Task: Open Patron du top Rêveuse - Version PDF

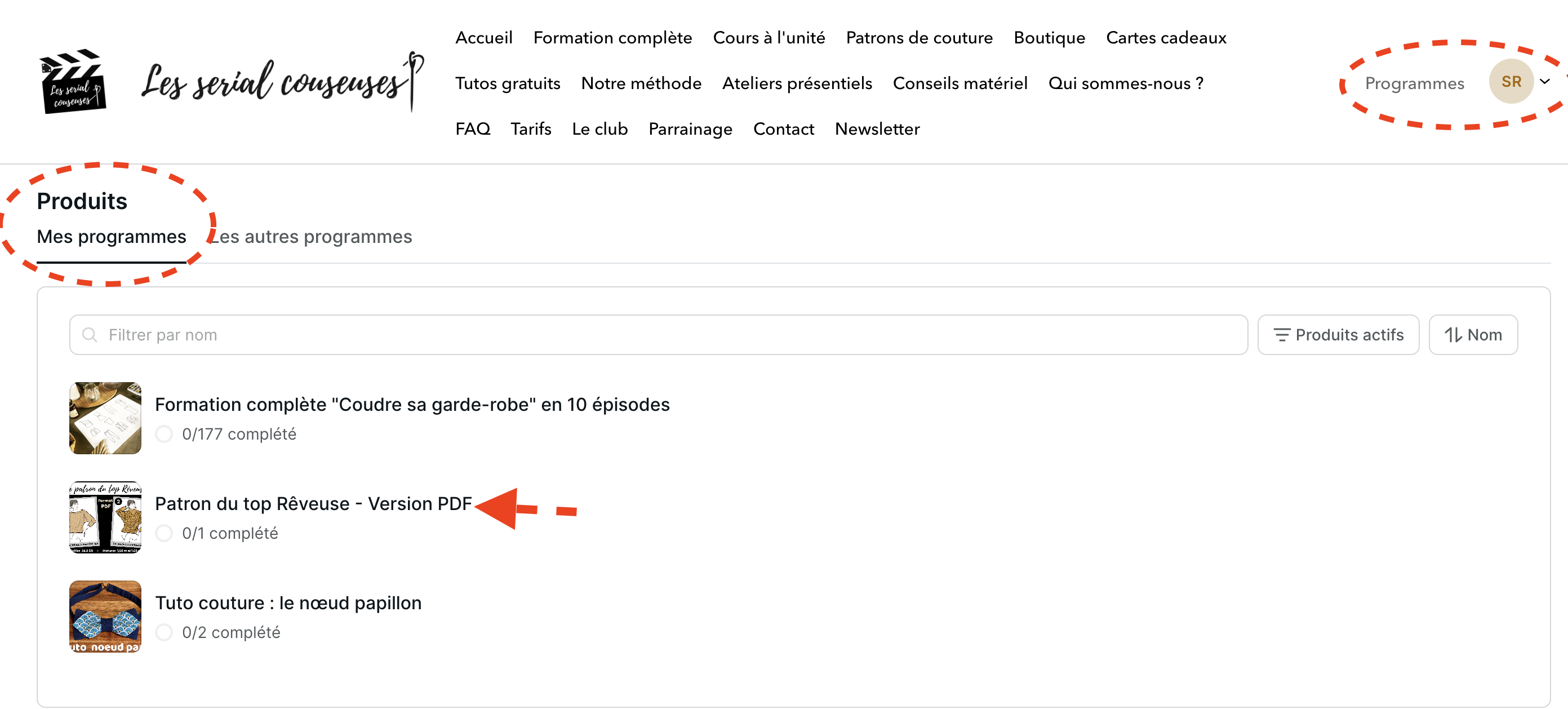Action: pyautogui.click(x=313, y=504)
